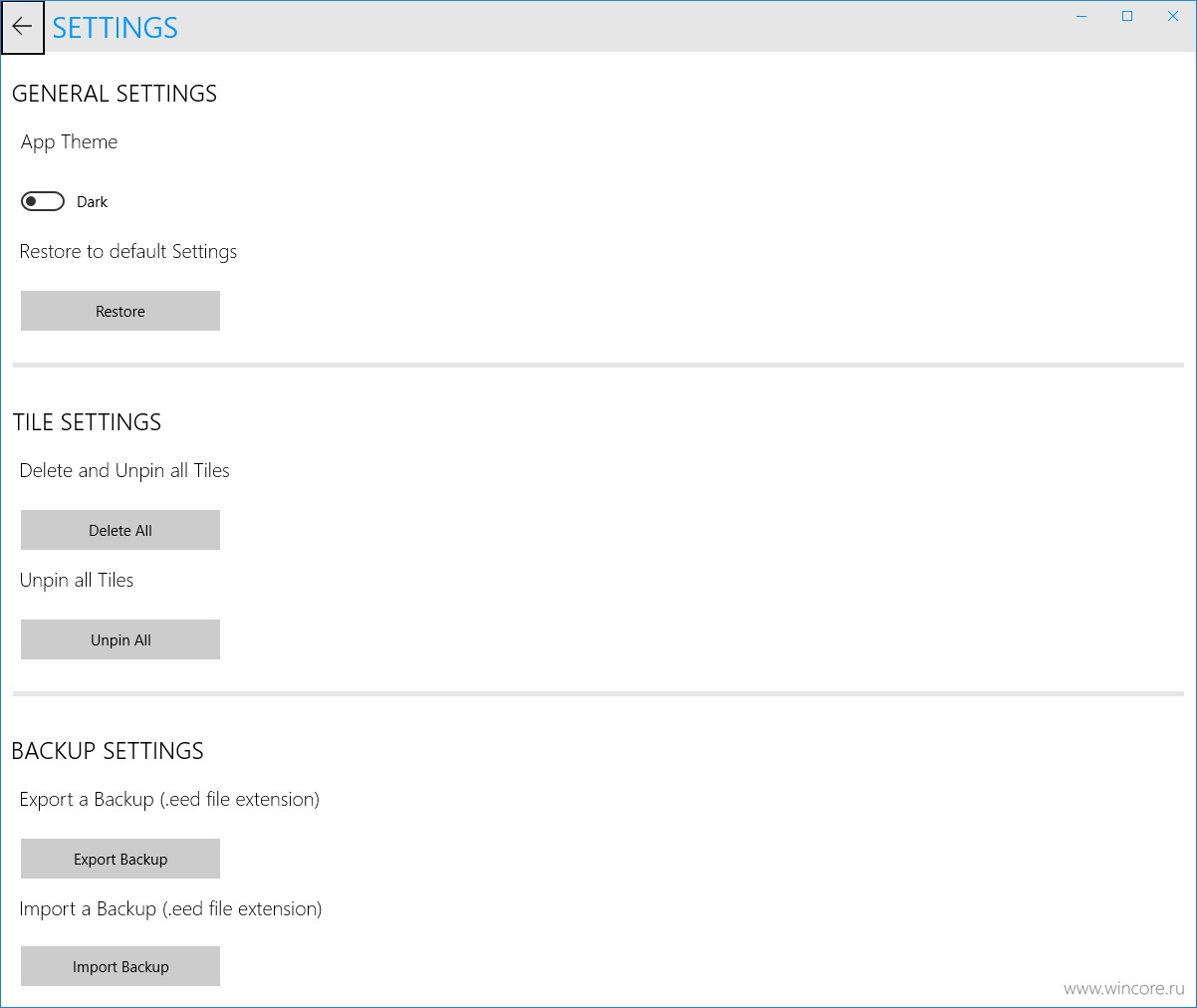Screen dimensions: 1197x1008
Task: Click 'Delete and Unpin all Tiles' label
Action: click(x=124, y=471)
